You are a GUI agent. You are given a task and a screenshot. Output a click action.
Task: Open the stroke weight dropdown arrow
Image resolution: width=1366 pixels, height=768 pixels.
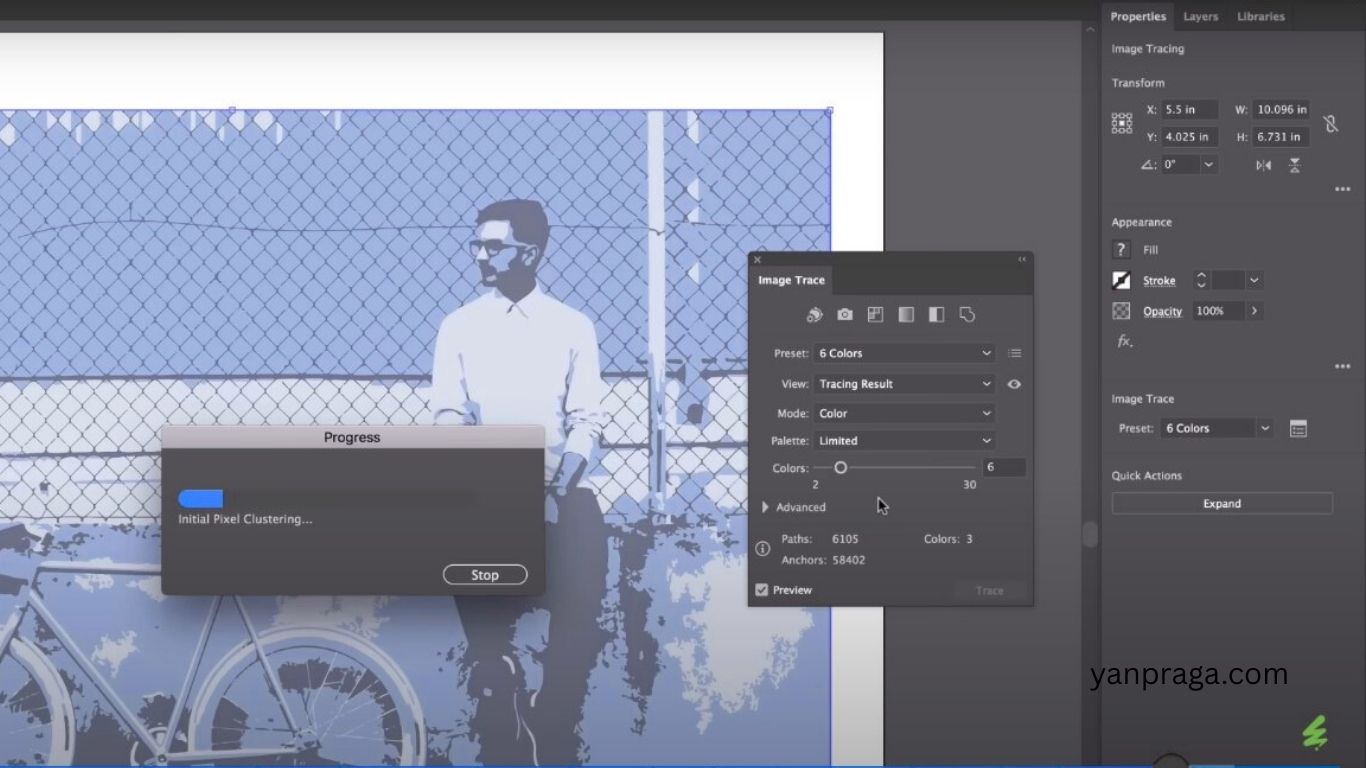click(1254, 281)
